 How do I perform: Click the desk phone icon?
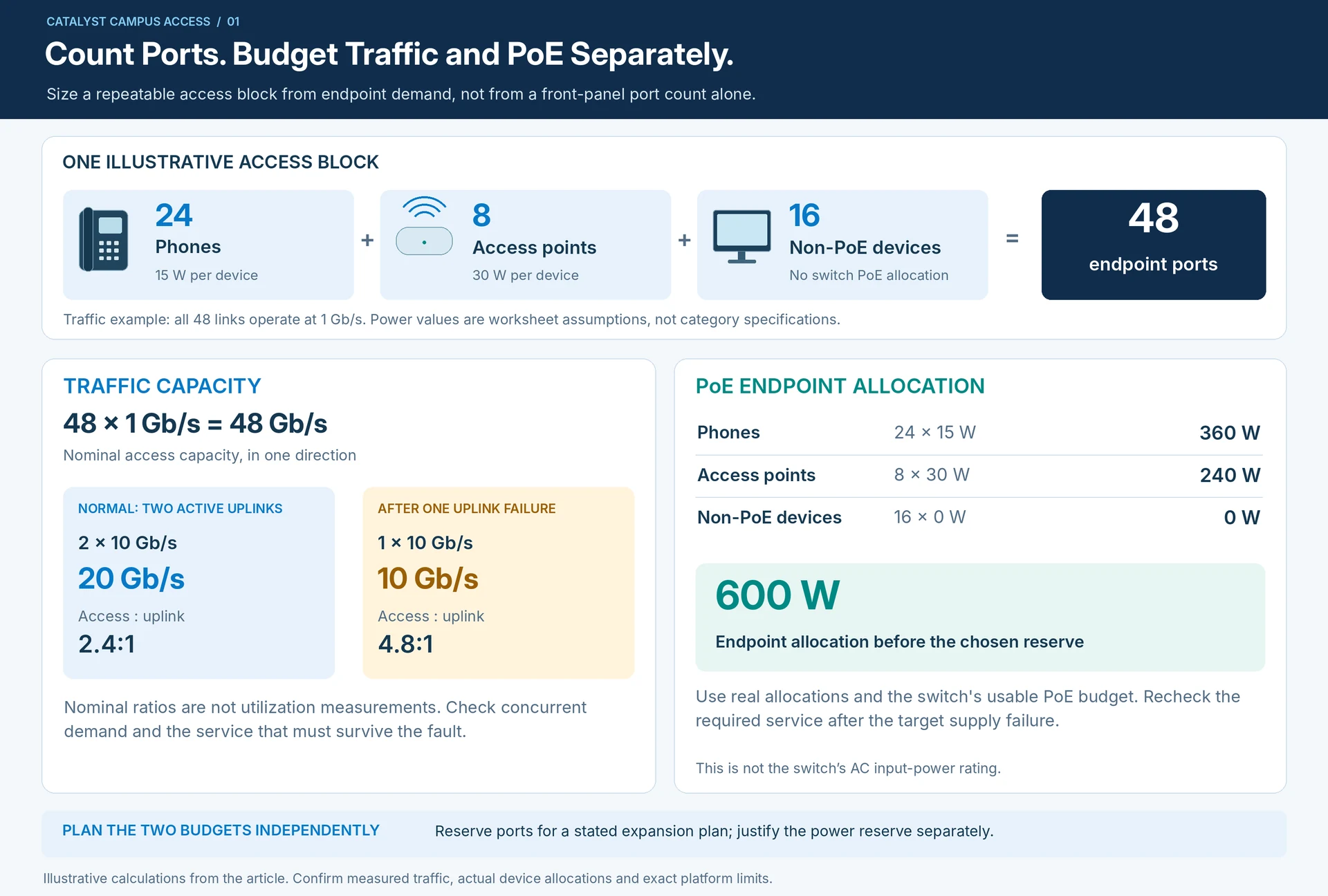coord(104,239)
